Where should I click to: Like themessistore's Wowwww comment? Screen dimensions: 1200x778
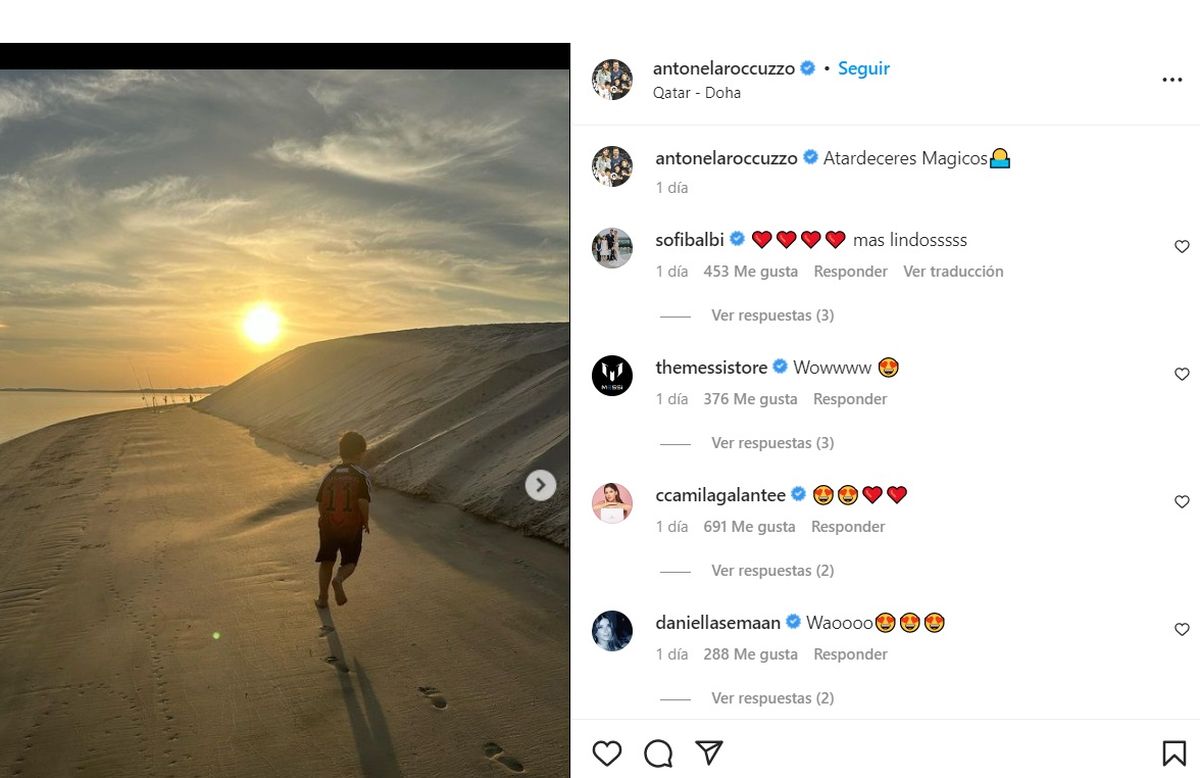tap(1181, 374)
